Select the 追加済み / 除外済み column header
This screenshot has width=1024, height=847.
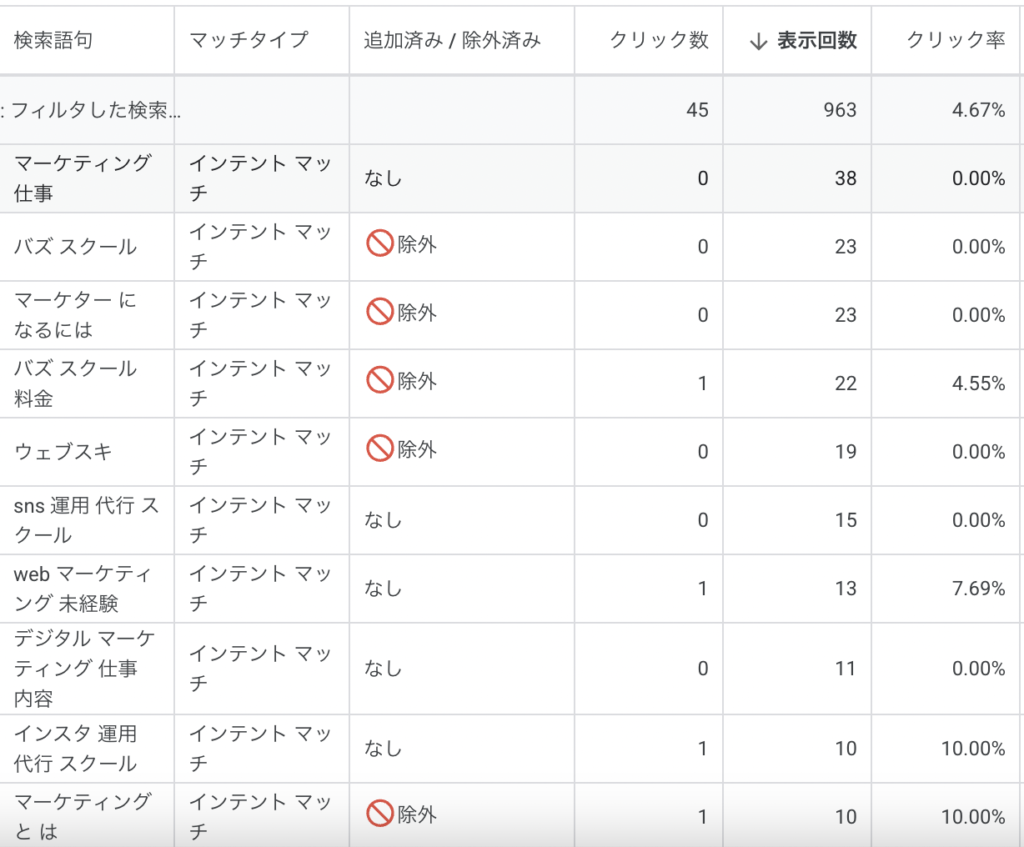(452, 40)
